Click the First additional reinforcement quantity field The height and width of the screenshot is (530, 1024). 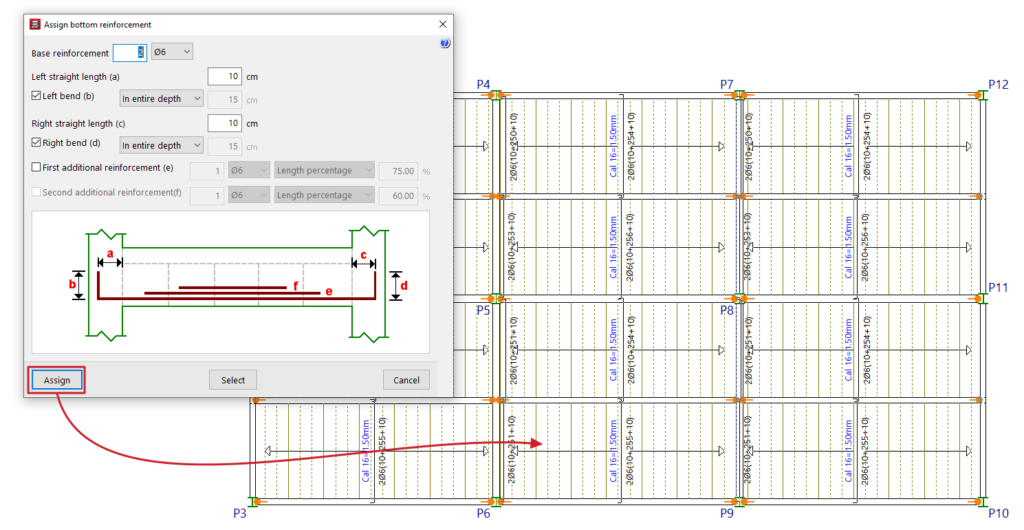(207, 171)
